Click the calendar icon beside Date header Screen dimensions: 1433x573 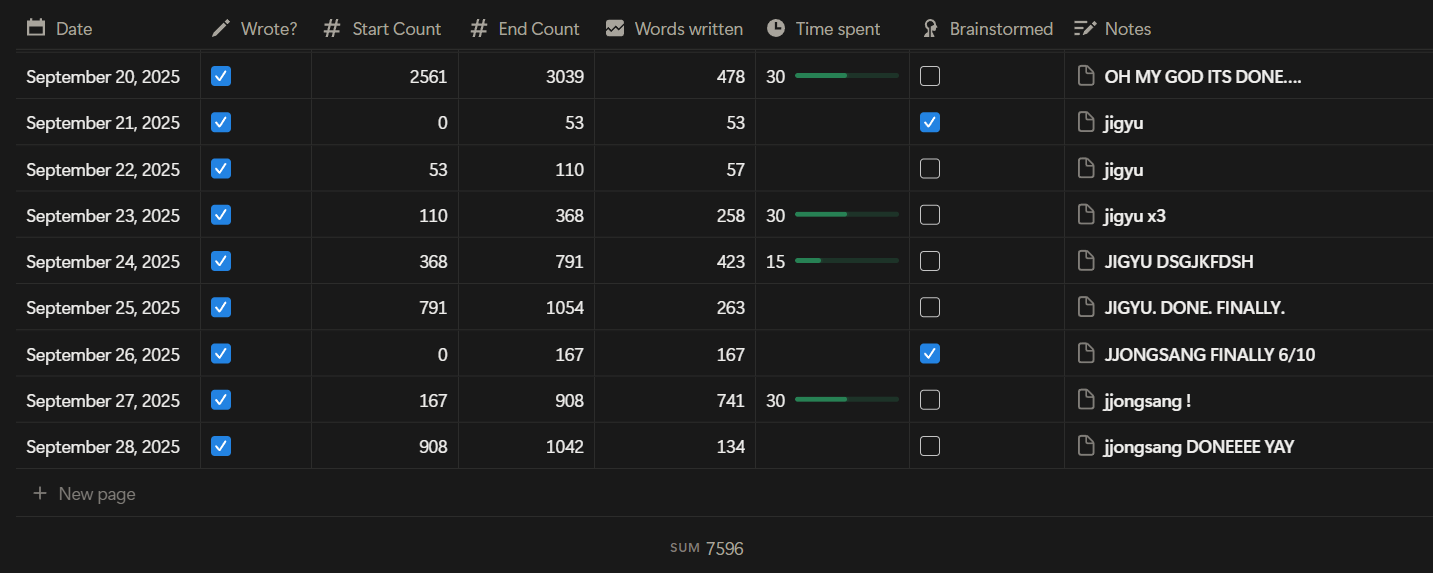tap(36, 29)
